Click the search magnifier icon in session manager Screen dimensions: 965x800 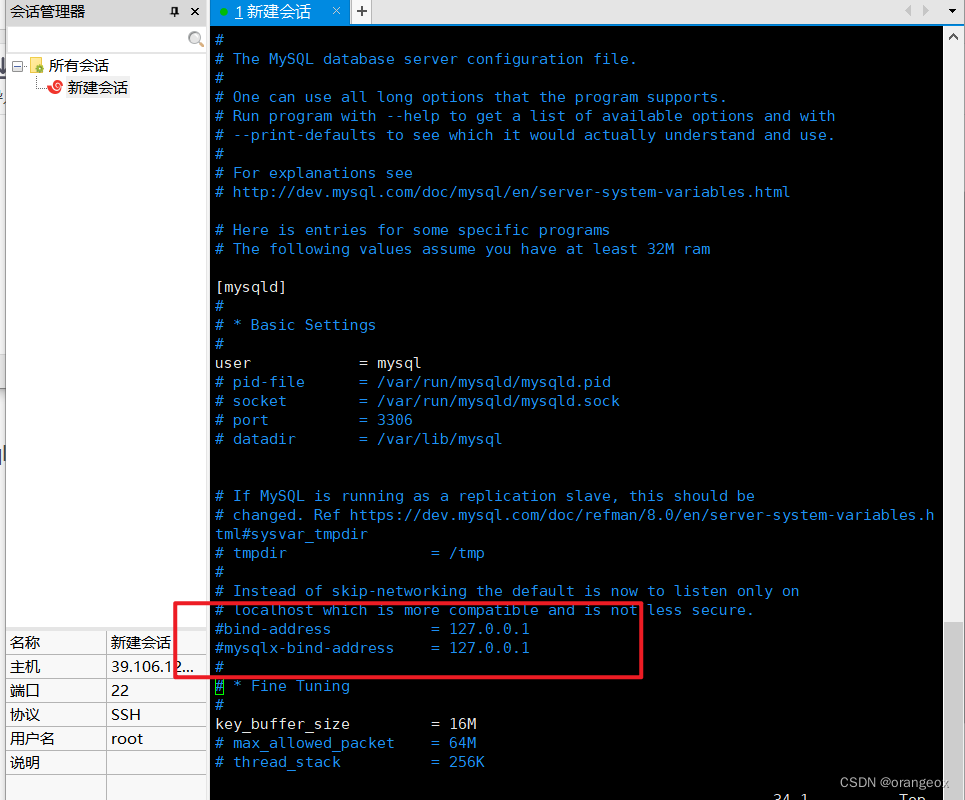196,39
